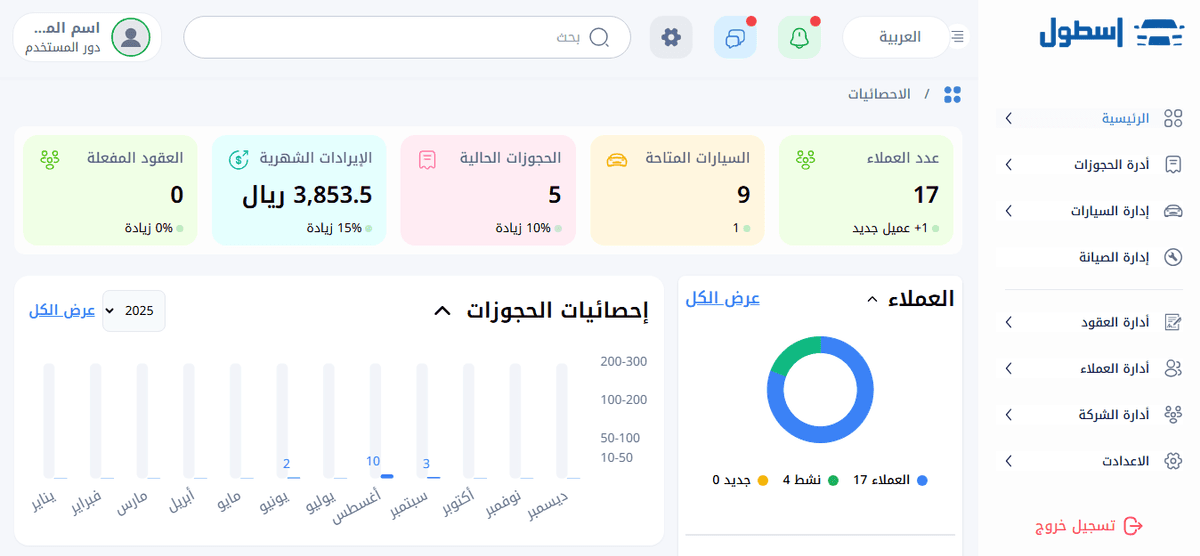The width and height of the screenshot is (1200, 556).
Task: Toggle the sidebar collapse menu icon
Action: [x=957, y=37]
